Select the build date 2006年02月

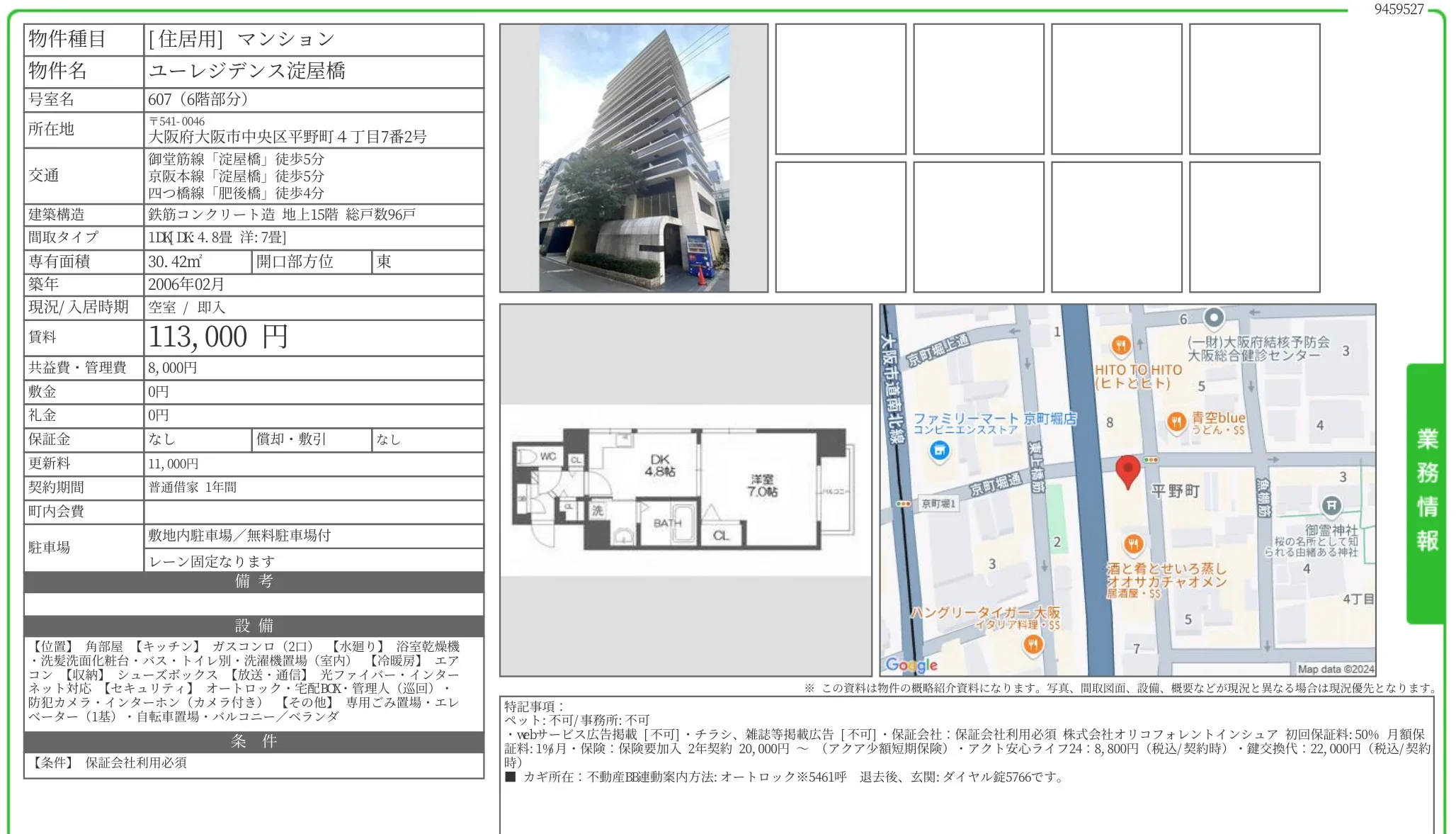click(186, 284)
